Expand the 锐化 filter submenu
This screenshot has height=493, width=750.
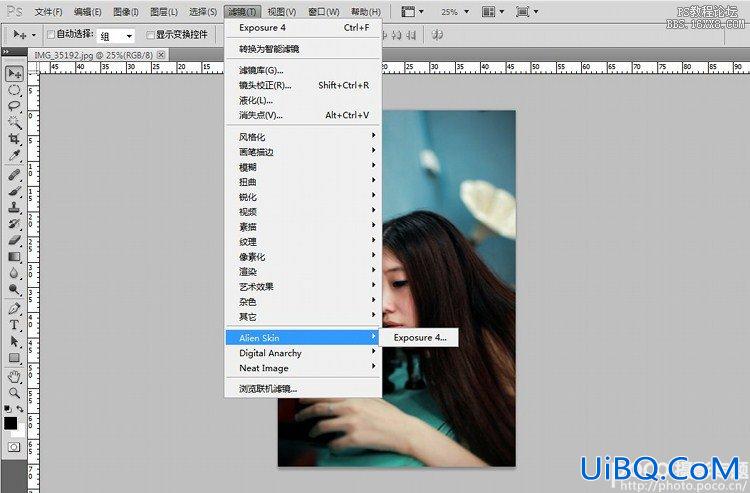[303, 197]
